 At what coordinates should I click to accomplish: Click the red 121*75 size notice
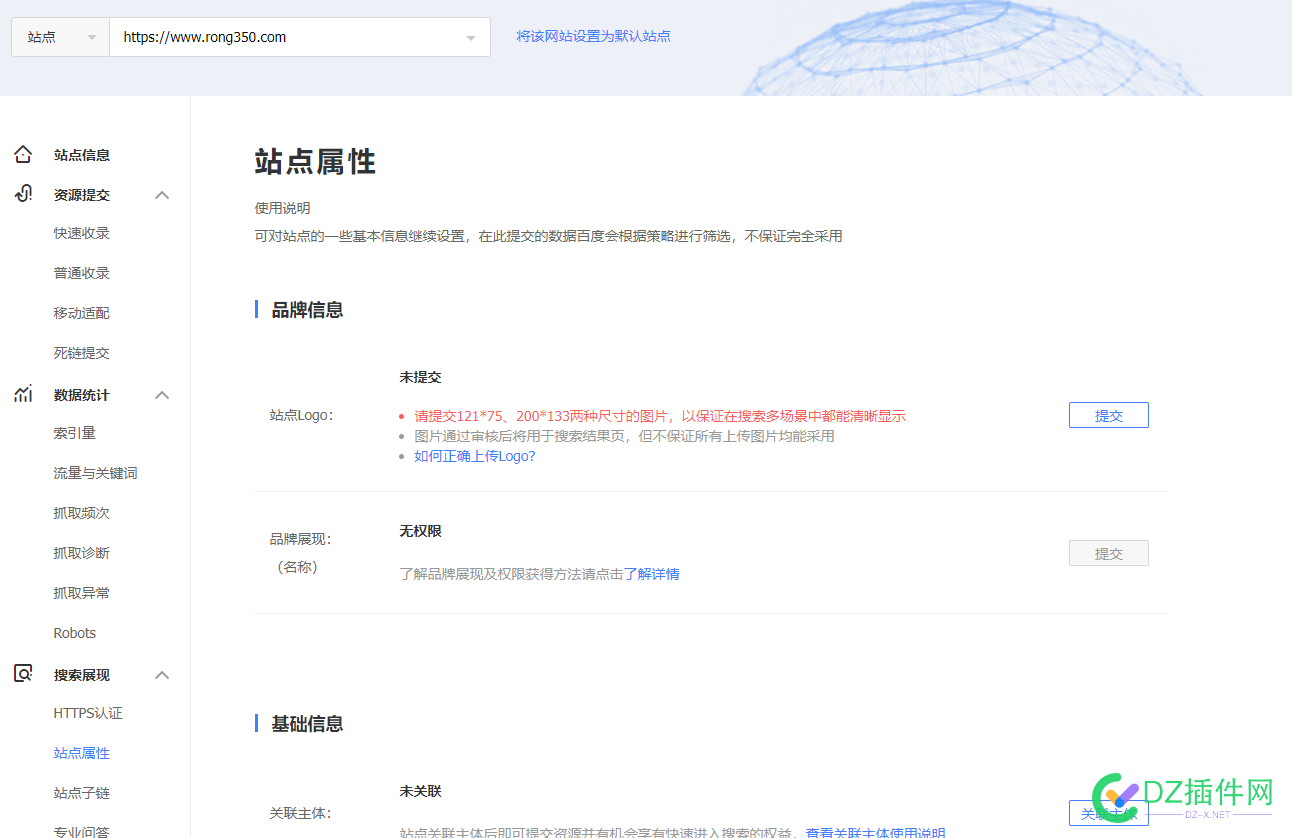pyautogui.click(x=660, y=416)
